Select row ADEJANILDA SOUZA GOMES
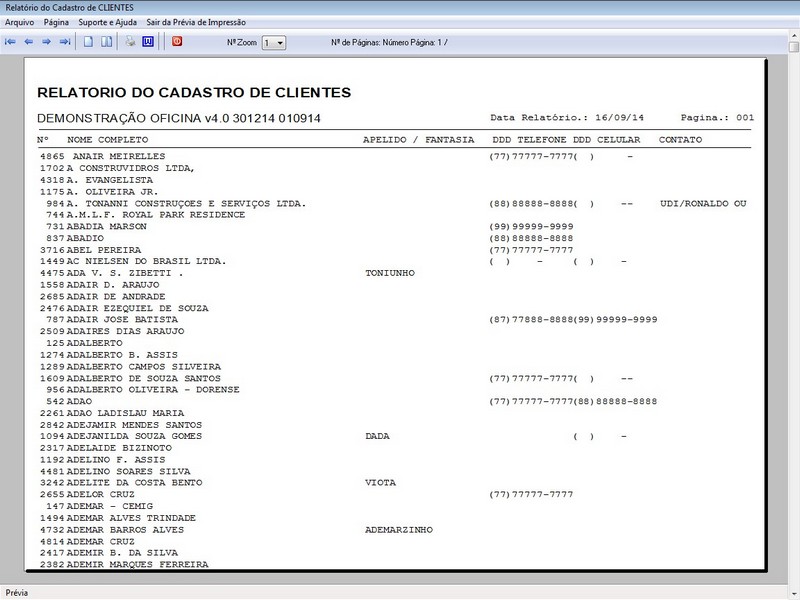This screenshot has height=600, width=800. pyautogui.click(x=393, y=436)
